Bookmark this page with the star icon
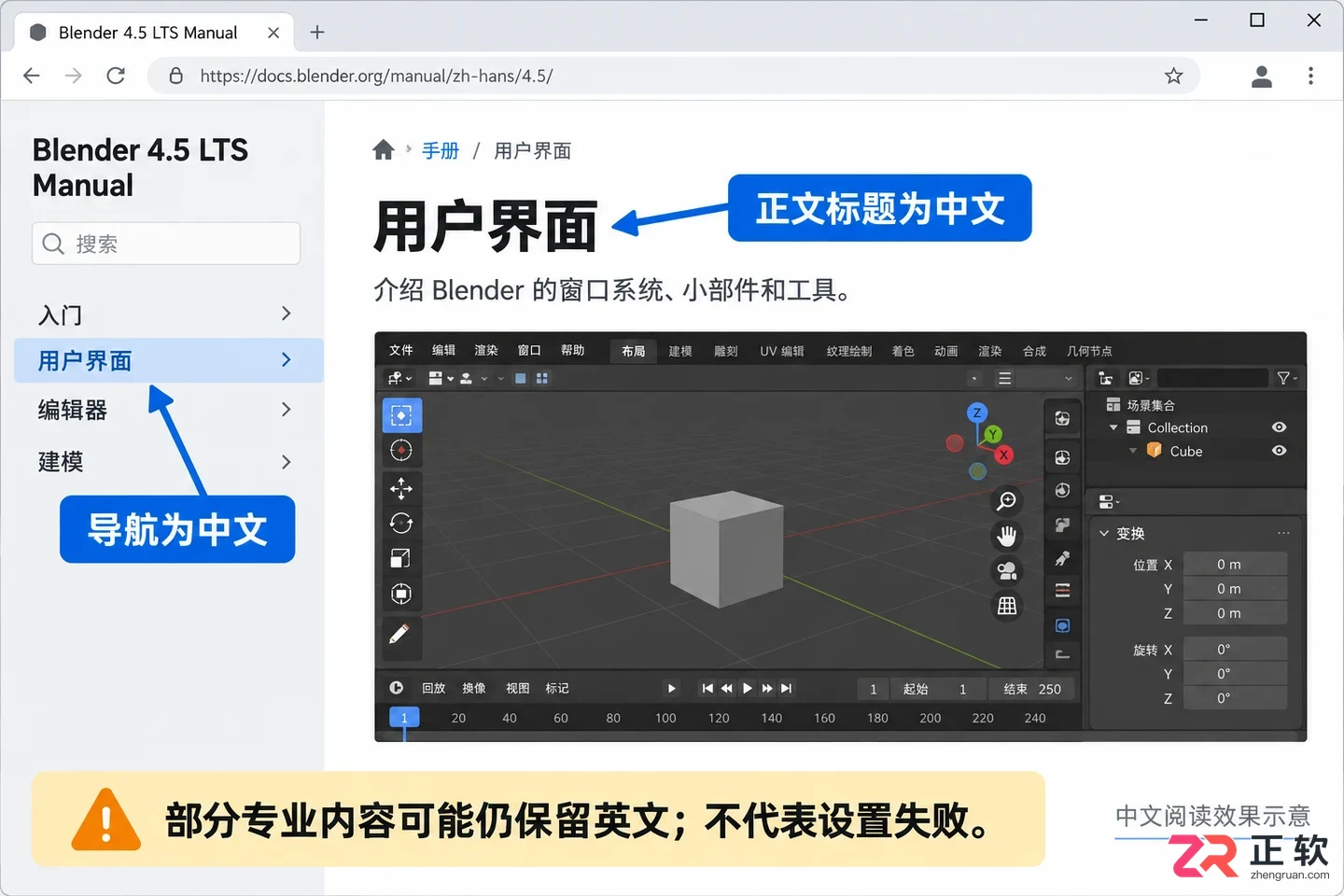Image resolution: width=1344 pixels, height=896 pixels. (1173, 76)
